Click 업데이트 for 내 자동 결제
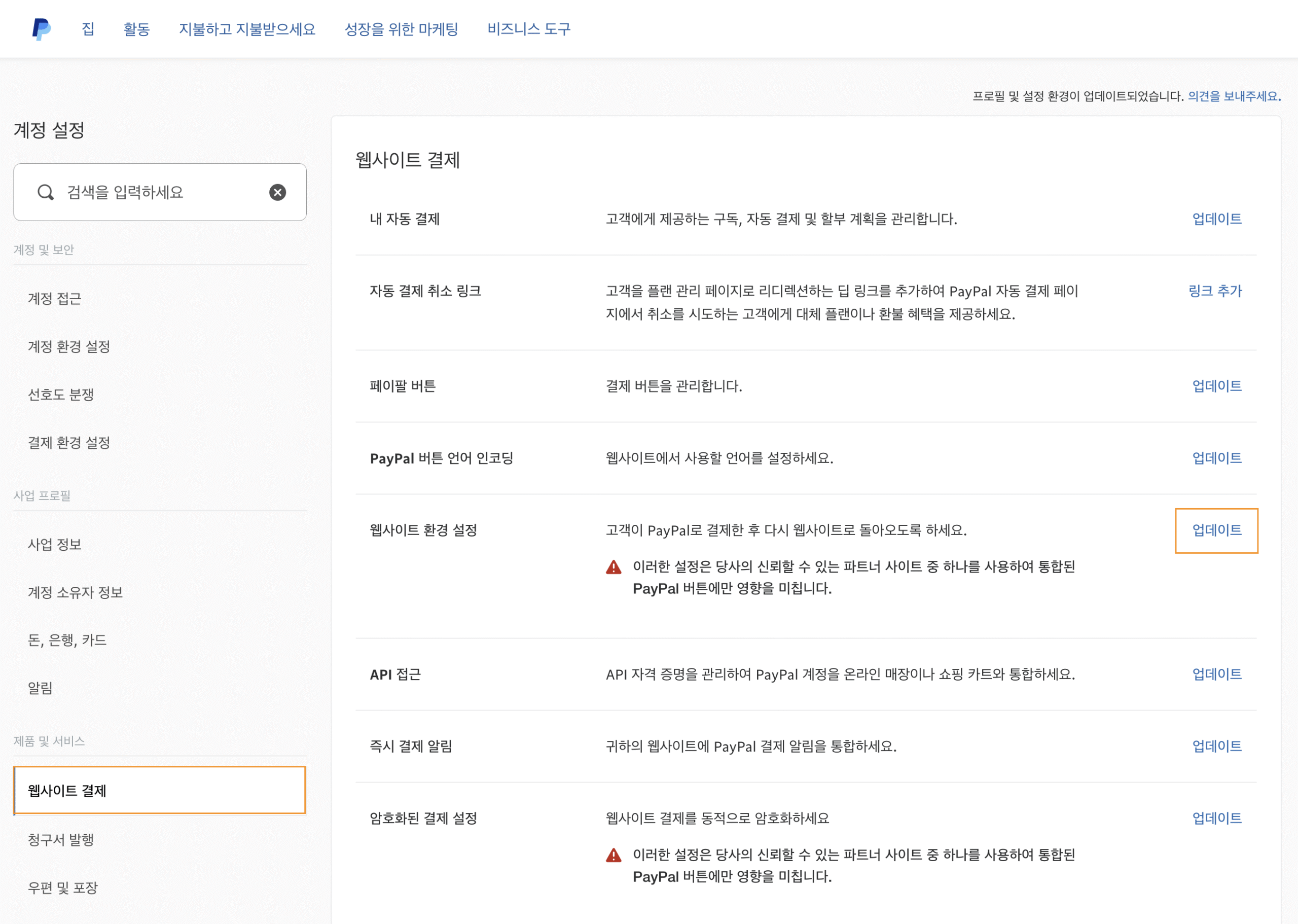Screen dimensions: 1298x924 click(1217, 219)
